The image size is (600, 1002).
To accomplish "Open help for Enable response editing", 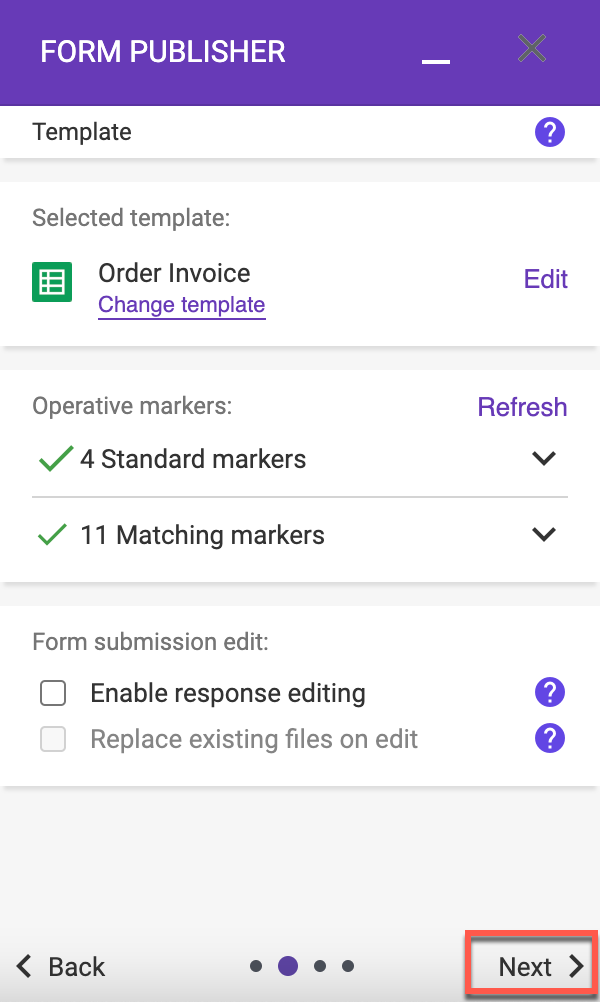I will [x=550, y=692].
